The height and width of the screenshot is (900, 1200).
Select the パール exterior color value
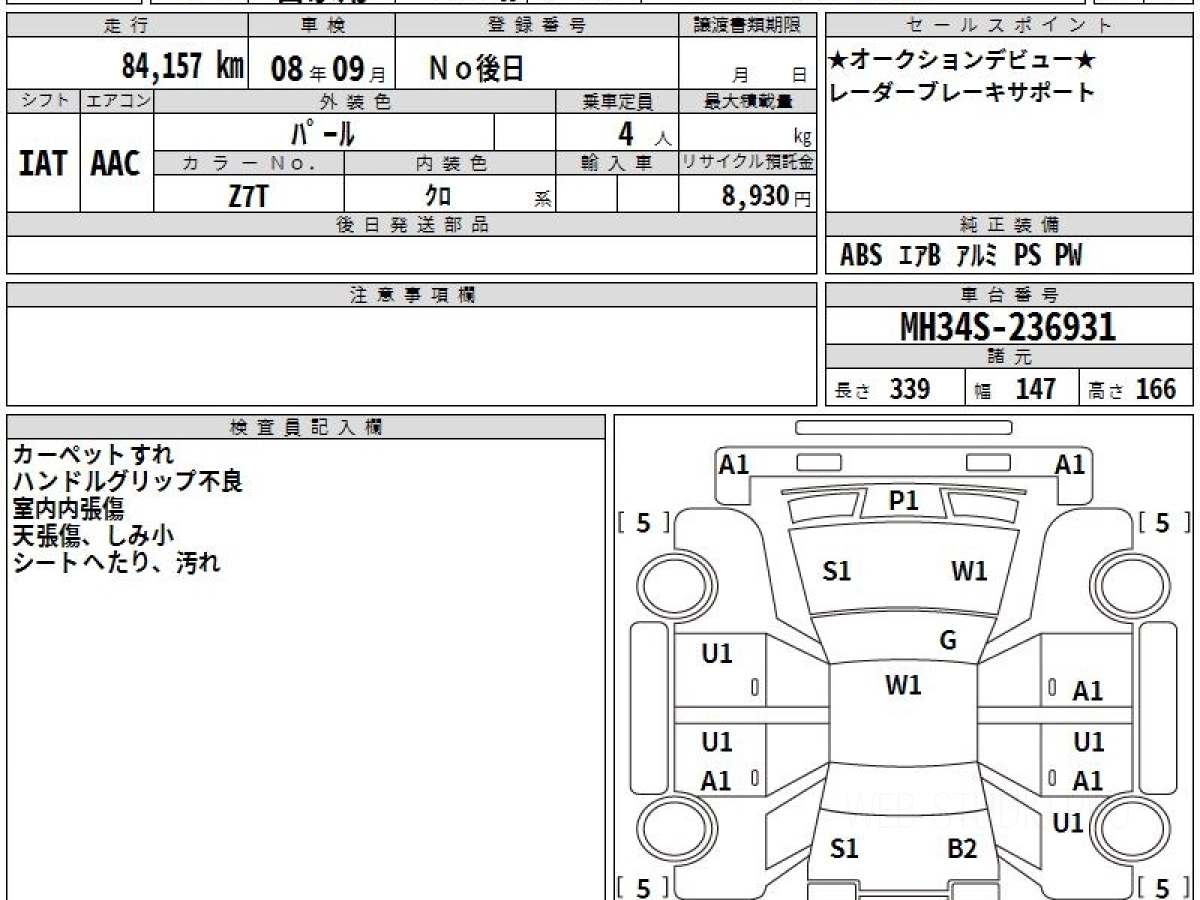pyautogui.click(x=323, y=133)
